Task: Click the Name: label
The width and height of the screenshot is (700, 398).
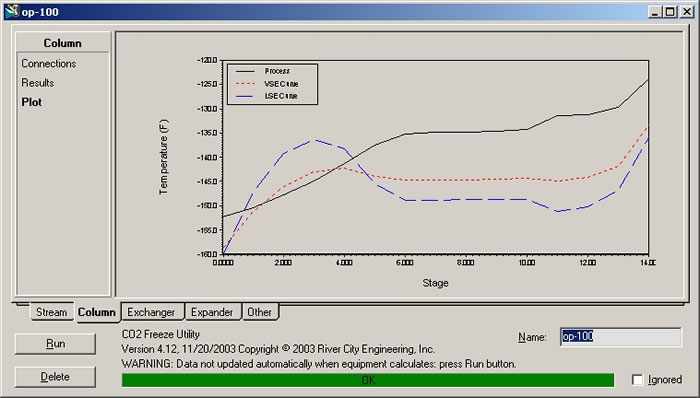Action: [532, 337]
